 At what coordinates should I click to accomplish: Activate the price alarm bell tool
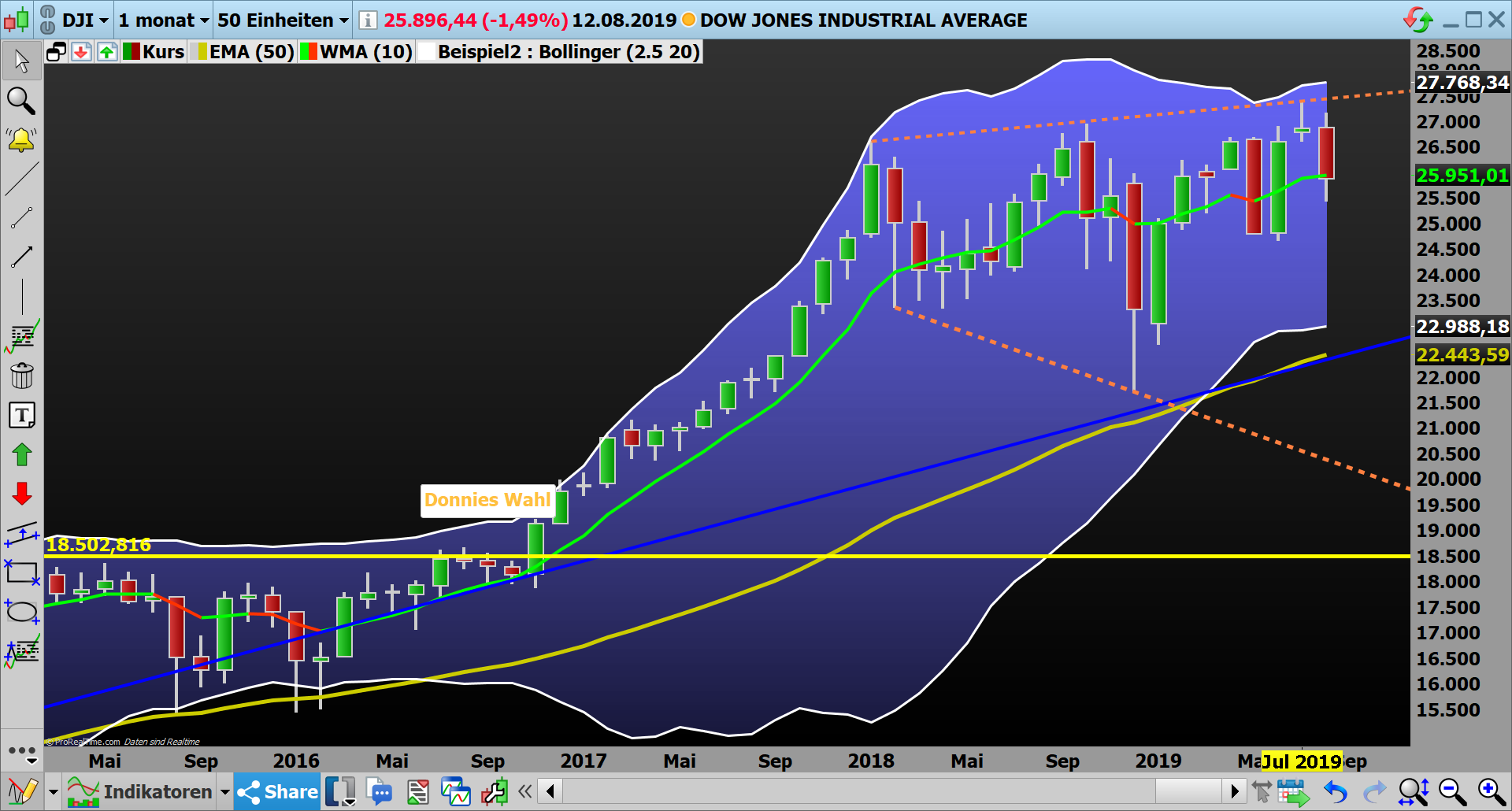(21, 140)
